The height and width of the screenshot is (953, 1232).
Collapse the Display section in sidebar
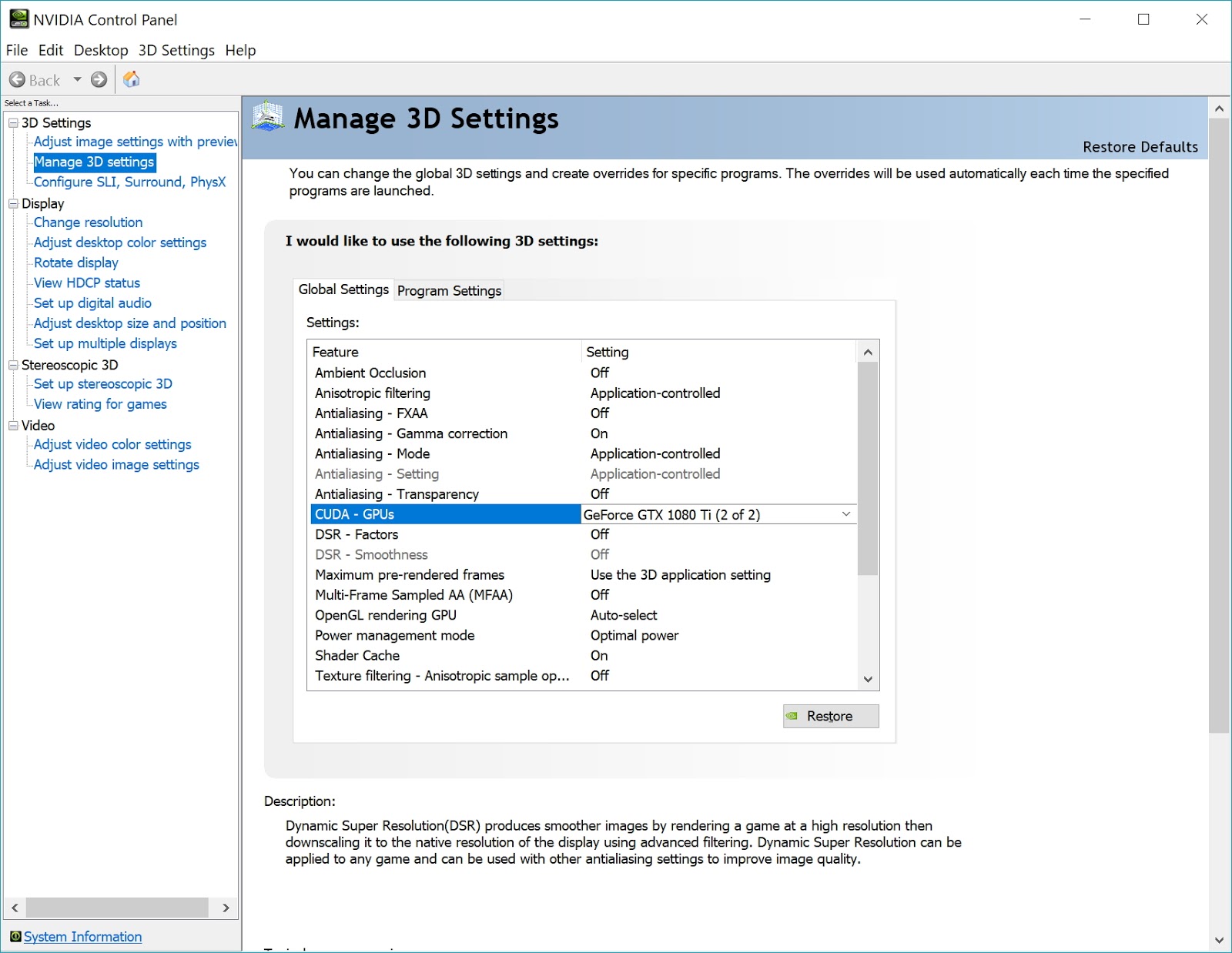pos(12,203)
